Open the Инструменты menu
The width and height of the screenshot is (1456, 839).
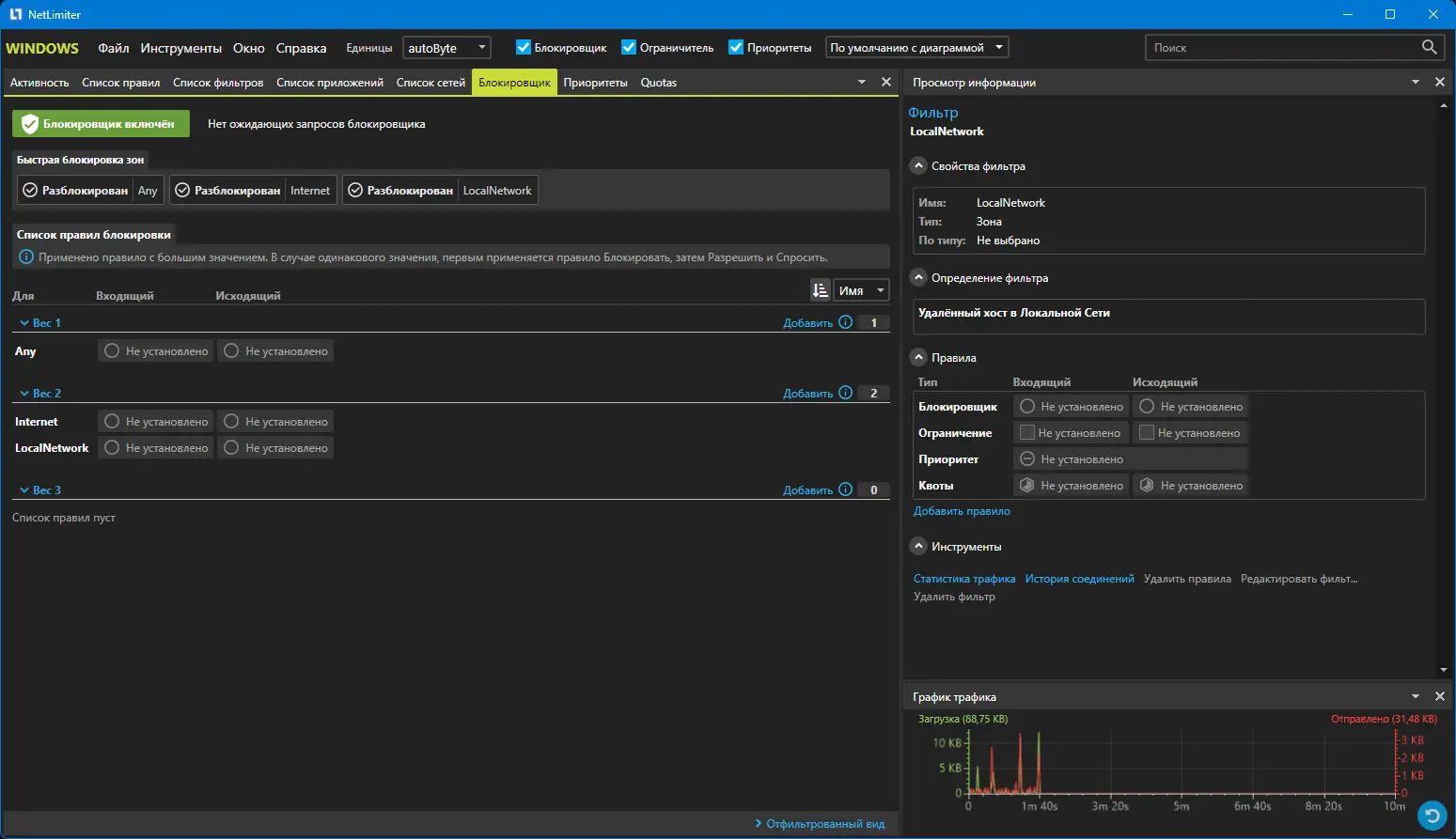pyautogui.click(x=180, y=48)
